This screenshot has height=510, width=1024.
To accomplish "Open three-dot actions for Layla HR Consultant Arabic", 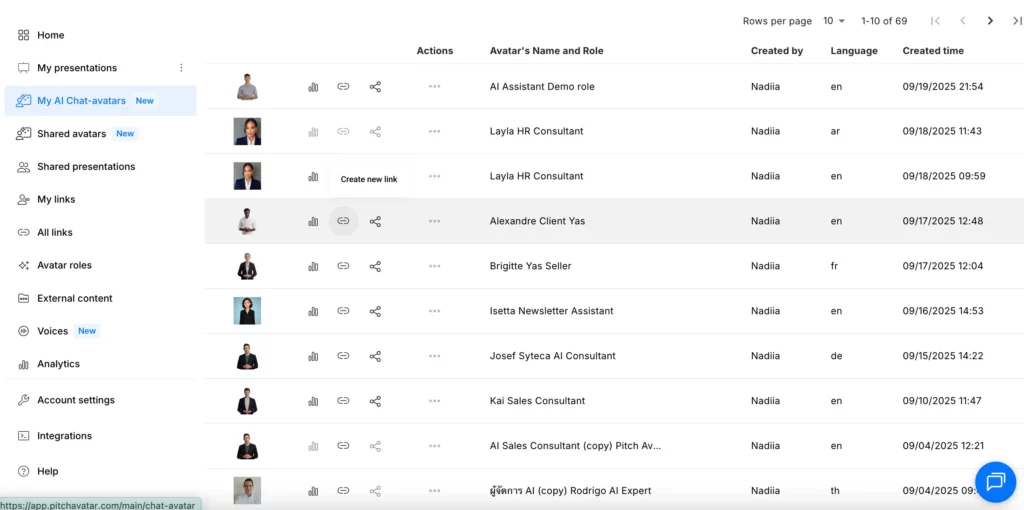I will (434, 131).
